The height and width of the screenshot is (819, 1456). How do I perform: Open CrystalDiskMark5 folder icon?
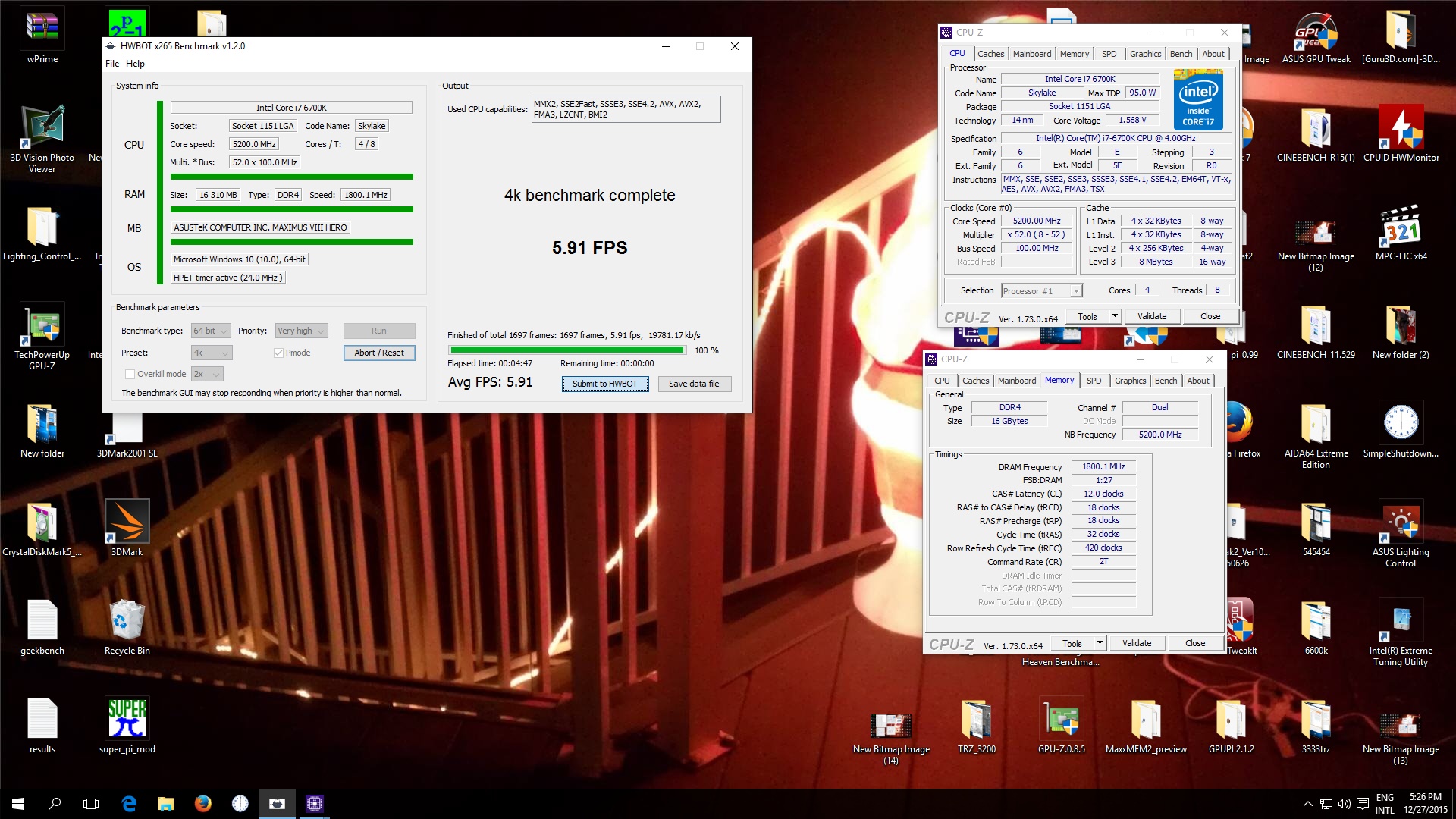click(x=42, y=529)
